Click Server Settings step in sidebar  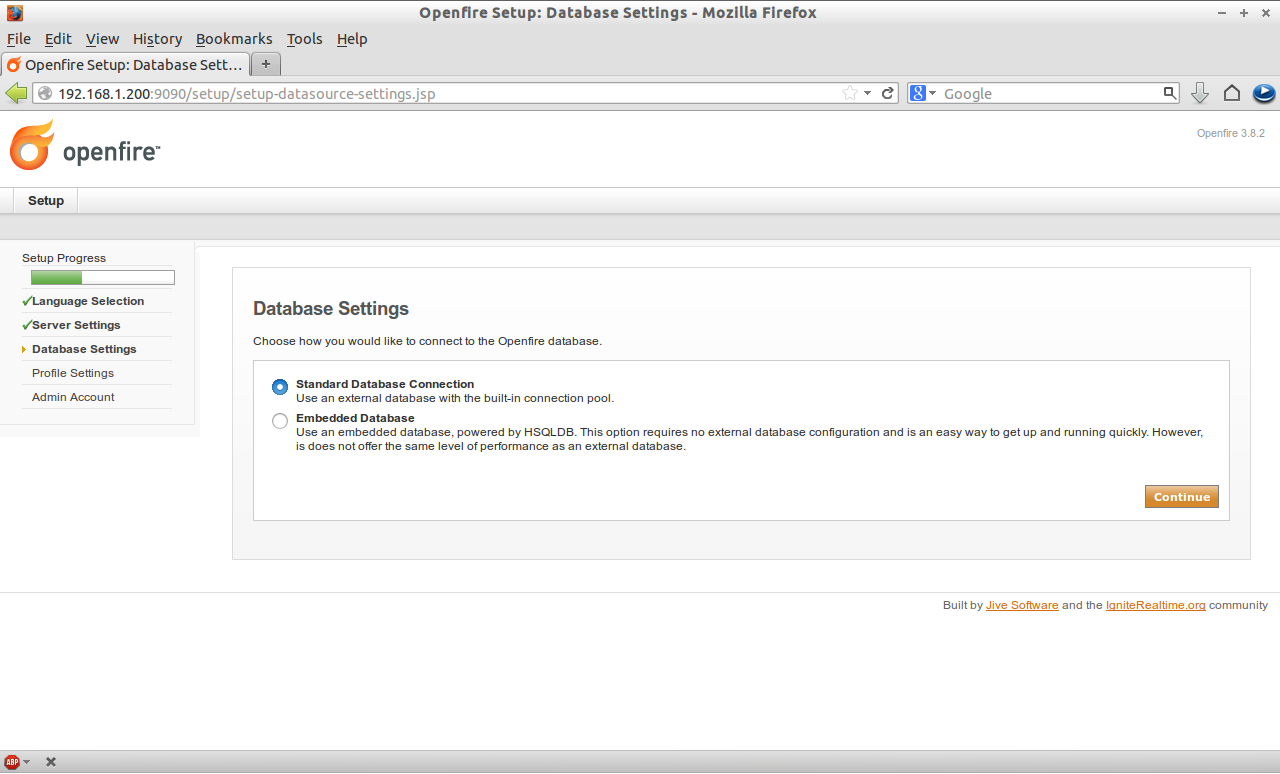pyautogui.click(x=76, y=325)
